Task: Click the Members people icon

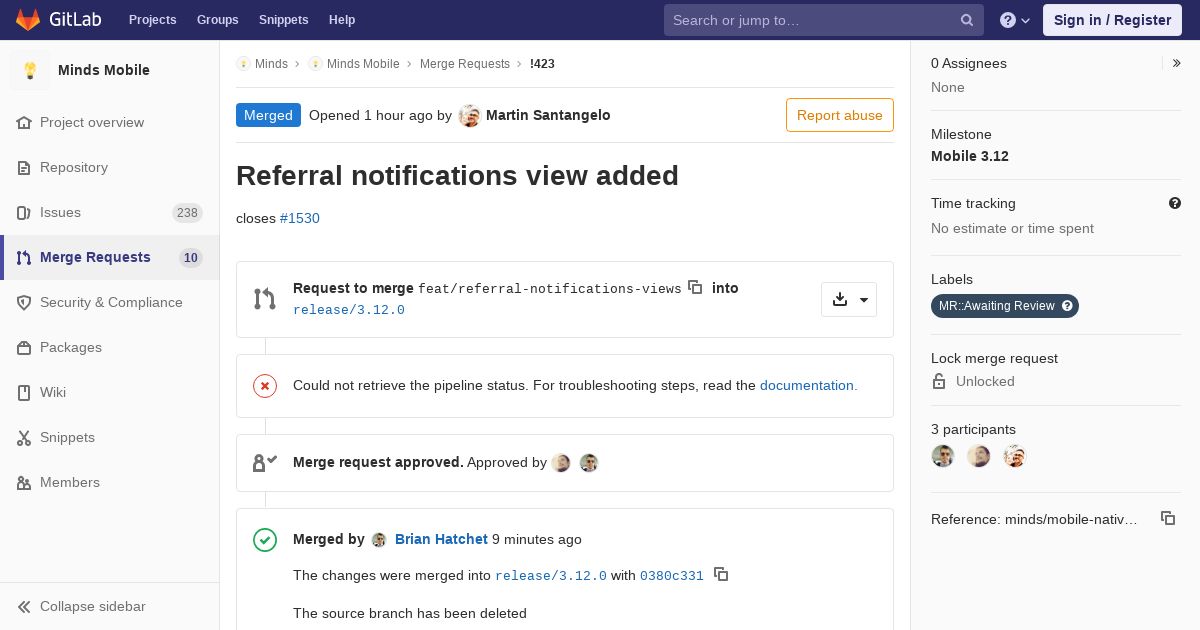Action: (x=24, y=482)
